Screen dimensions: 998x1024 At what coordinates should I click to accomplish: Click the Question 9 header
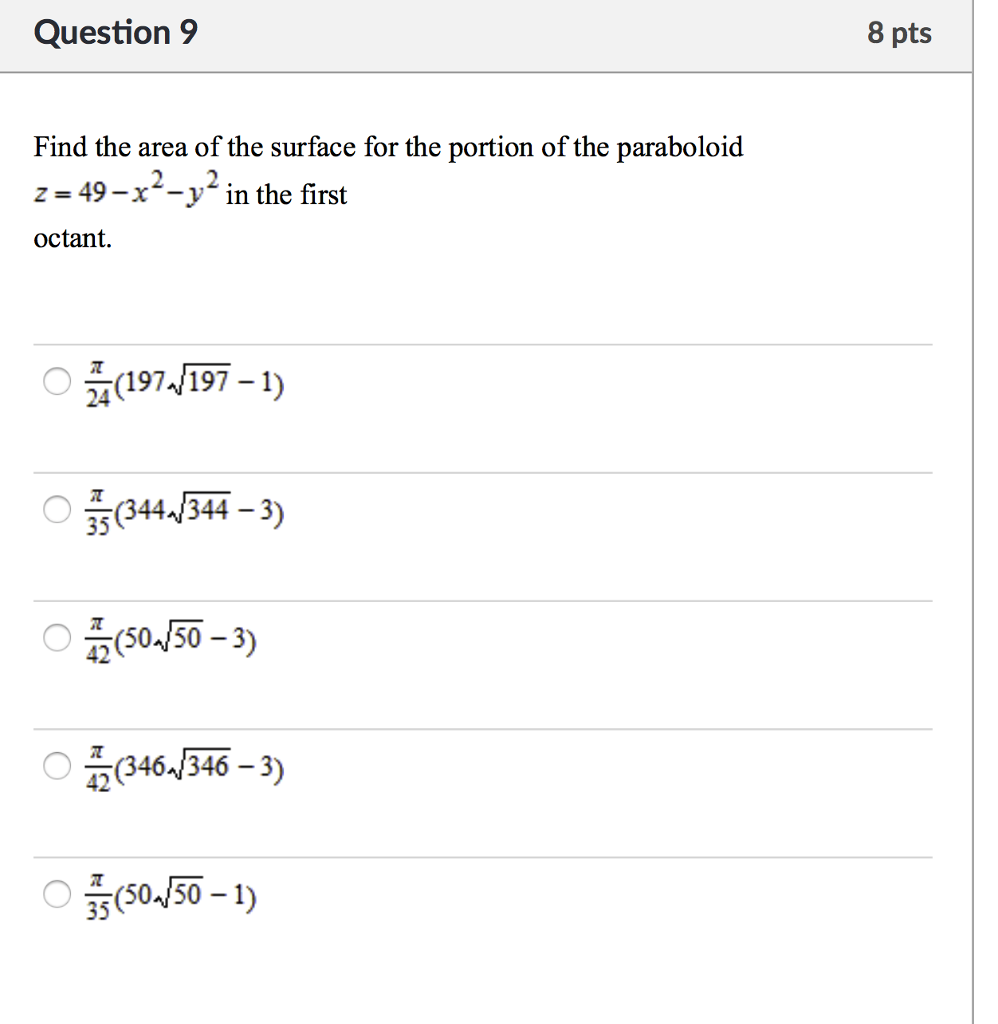[115, 32]
